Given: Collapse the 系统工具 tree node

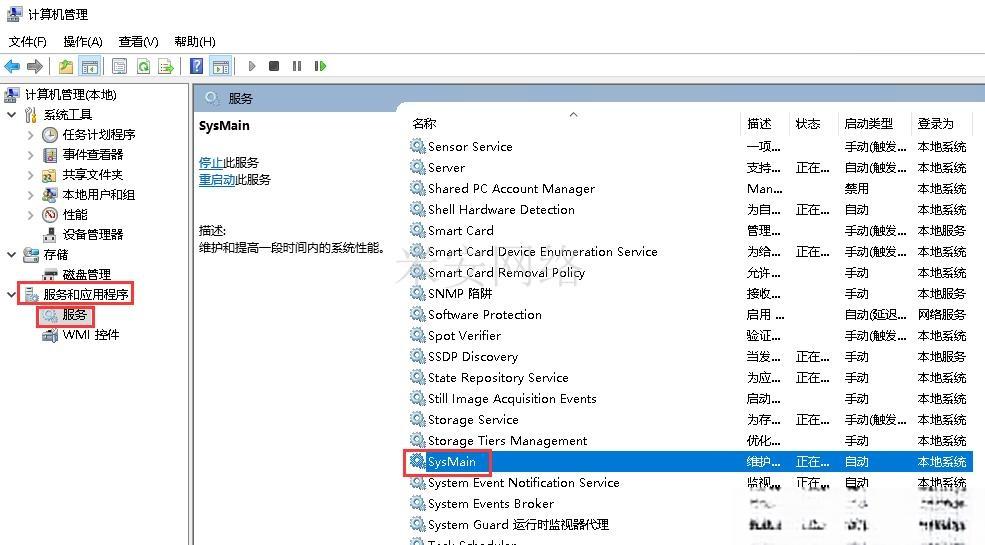Looking at the screenshot, I should point(11,115).
